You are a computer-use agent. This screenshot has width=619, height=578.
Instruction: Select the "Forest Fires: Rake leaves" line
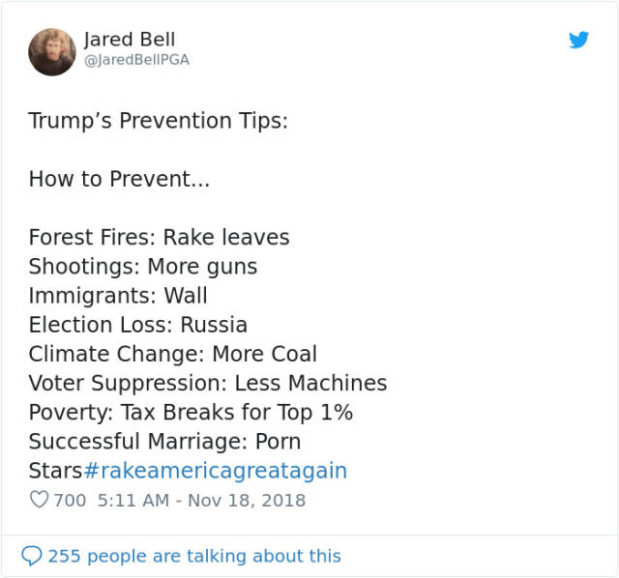pos(159,238)
